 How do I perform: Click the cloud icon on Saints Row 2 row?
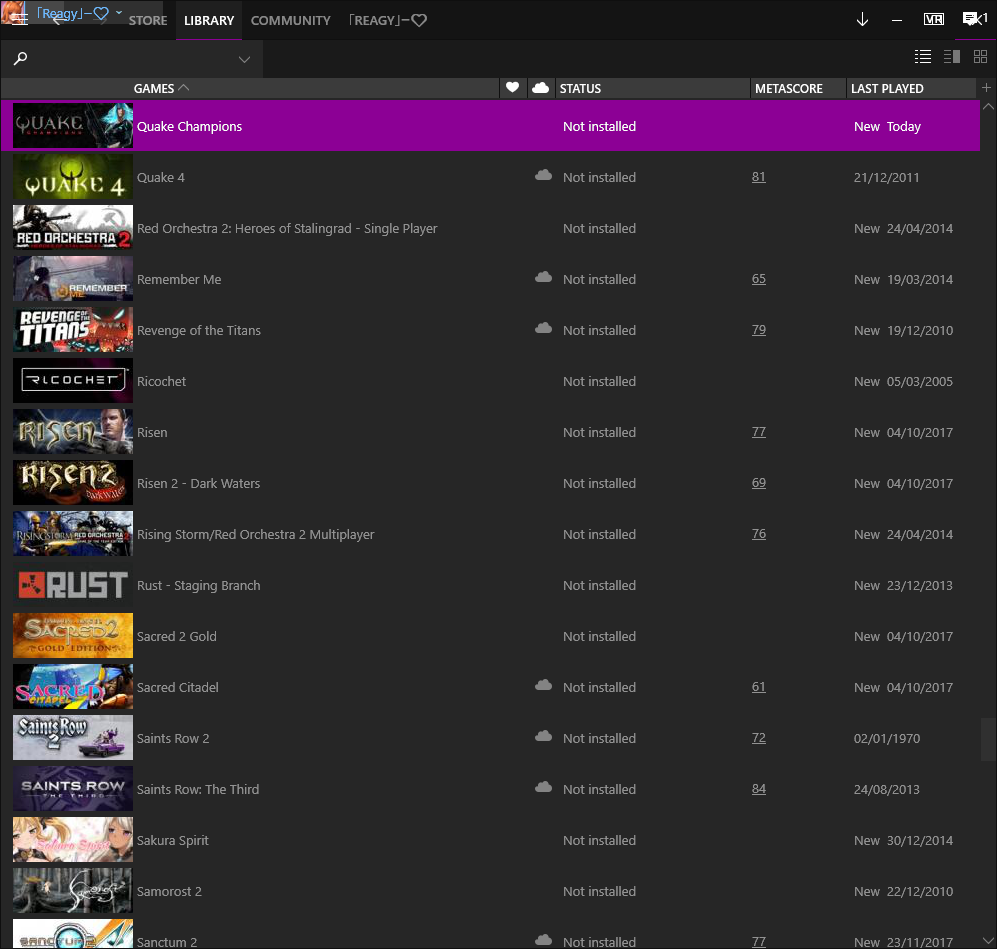click(x=543, y=736)
